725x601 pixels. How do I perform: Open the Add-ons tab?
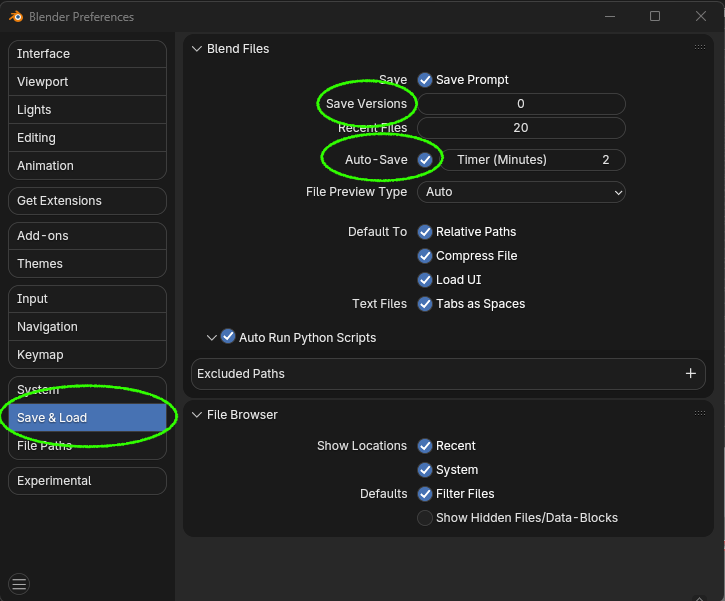[87, 236]
